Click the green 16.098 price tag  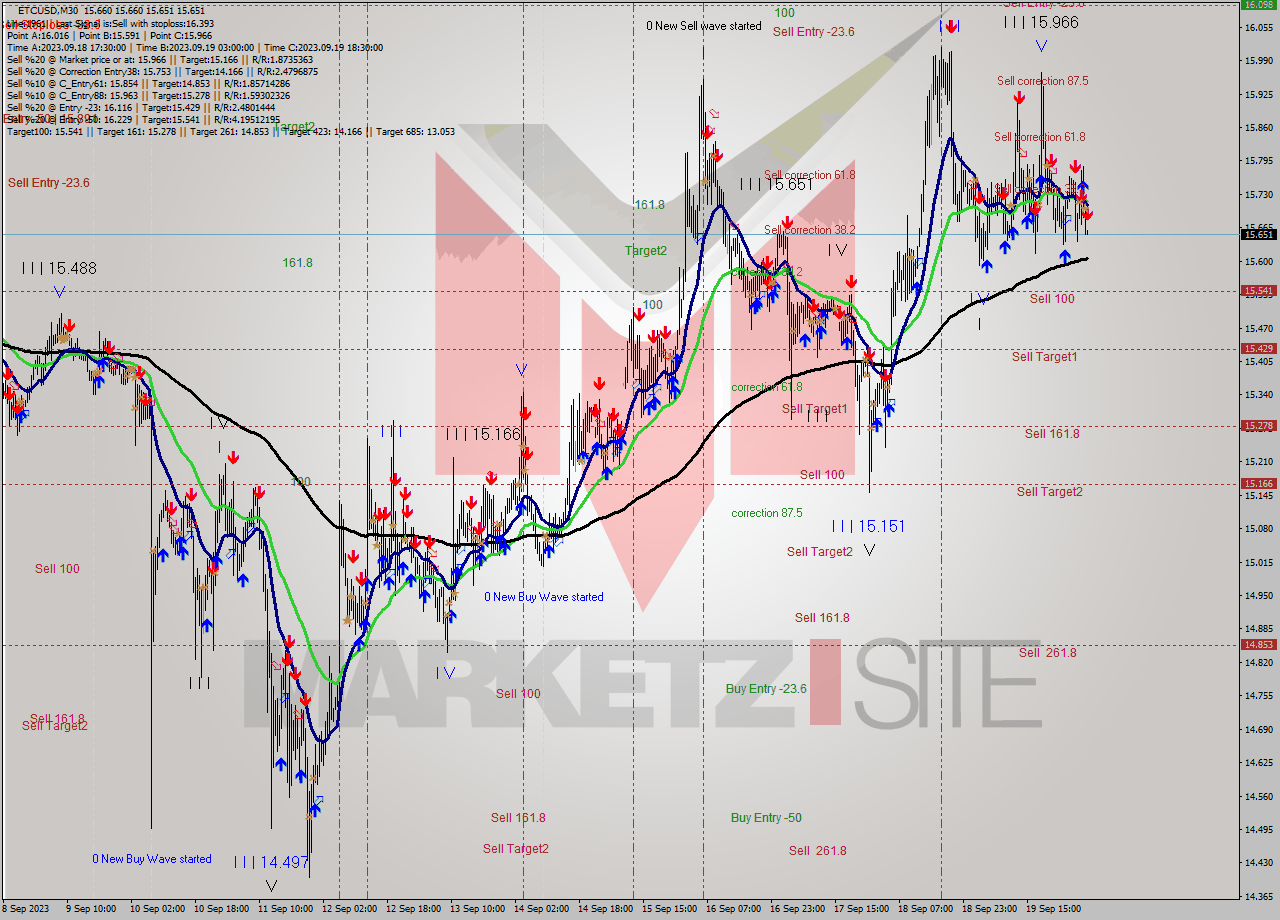[1257, 4]
